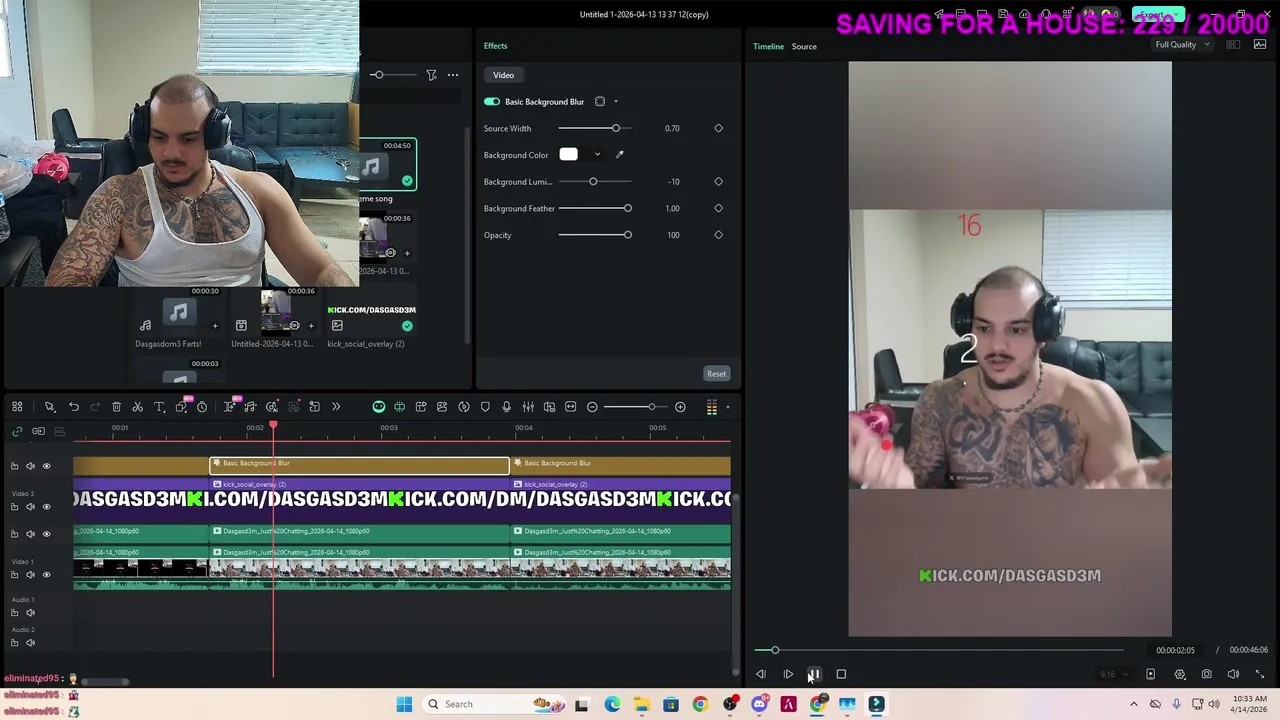Lock the Audio 1 track

pyautogui.click(x=14, y=613)
